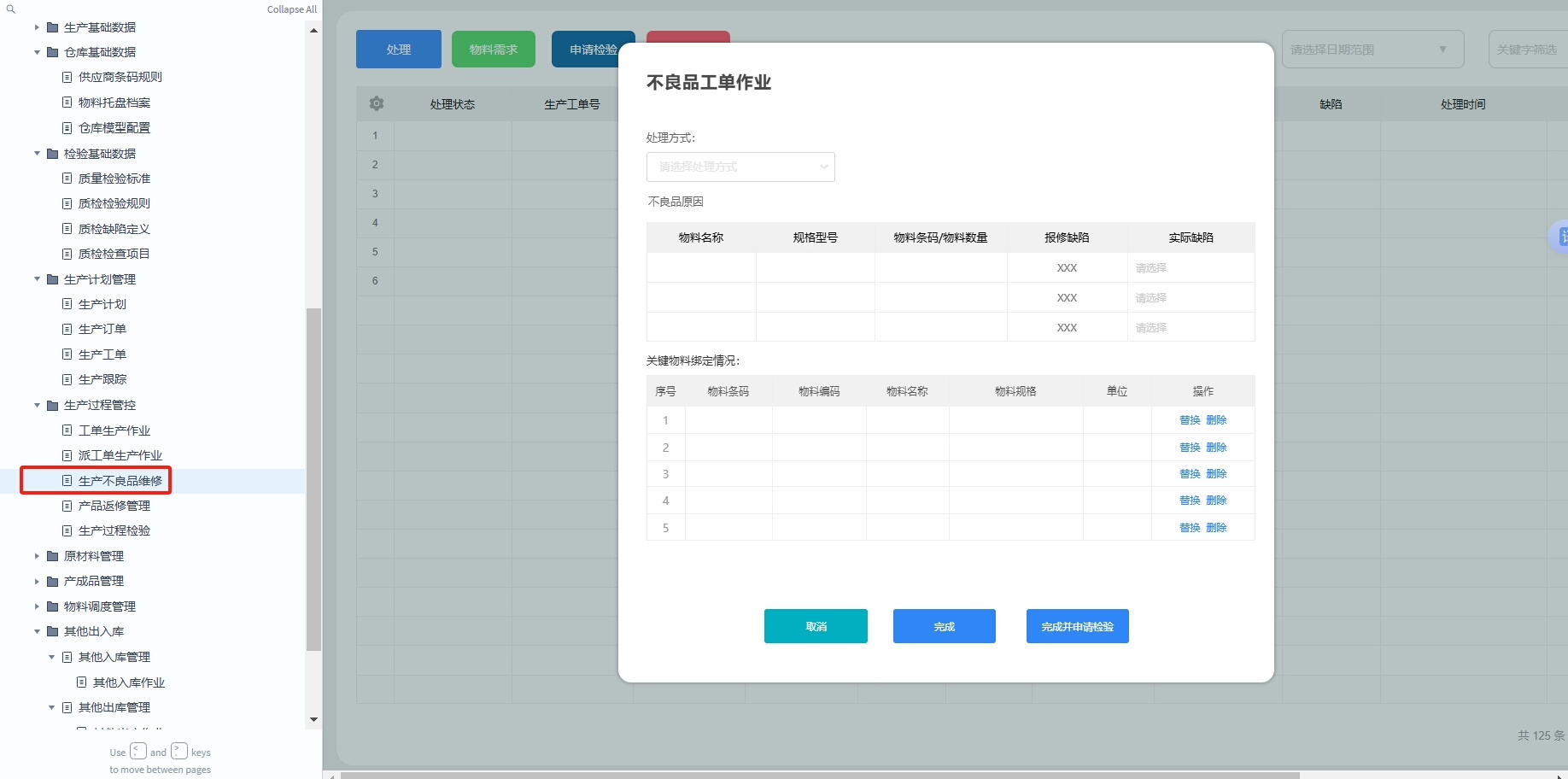This screenshot has height=779, width=1568.
Task: Open 生产不良品维修 in the sidebar
Action: click(120, 481)
